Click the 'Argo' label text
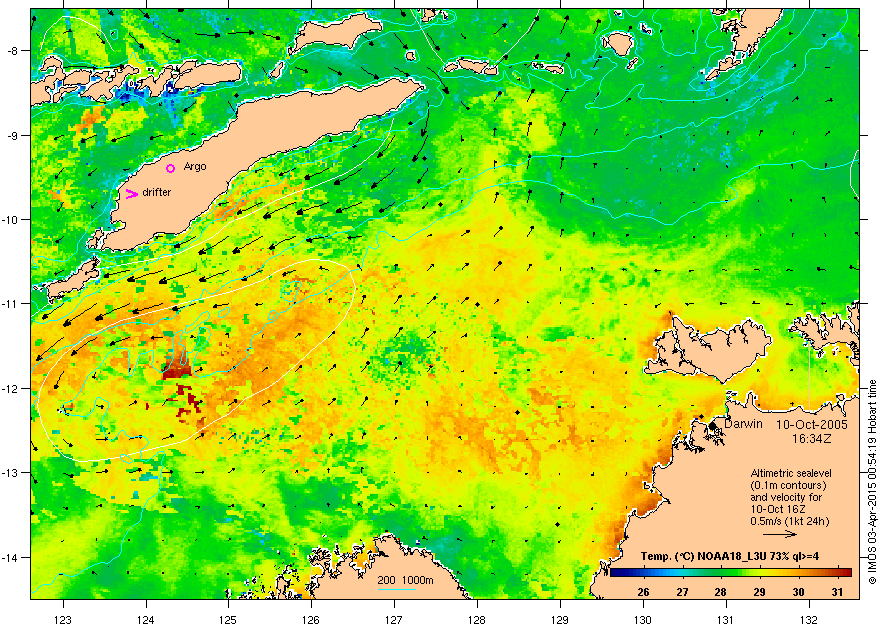880x630 pixels. tap(195, 167)
